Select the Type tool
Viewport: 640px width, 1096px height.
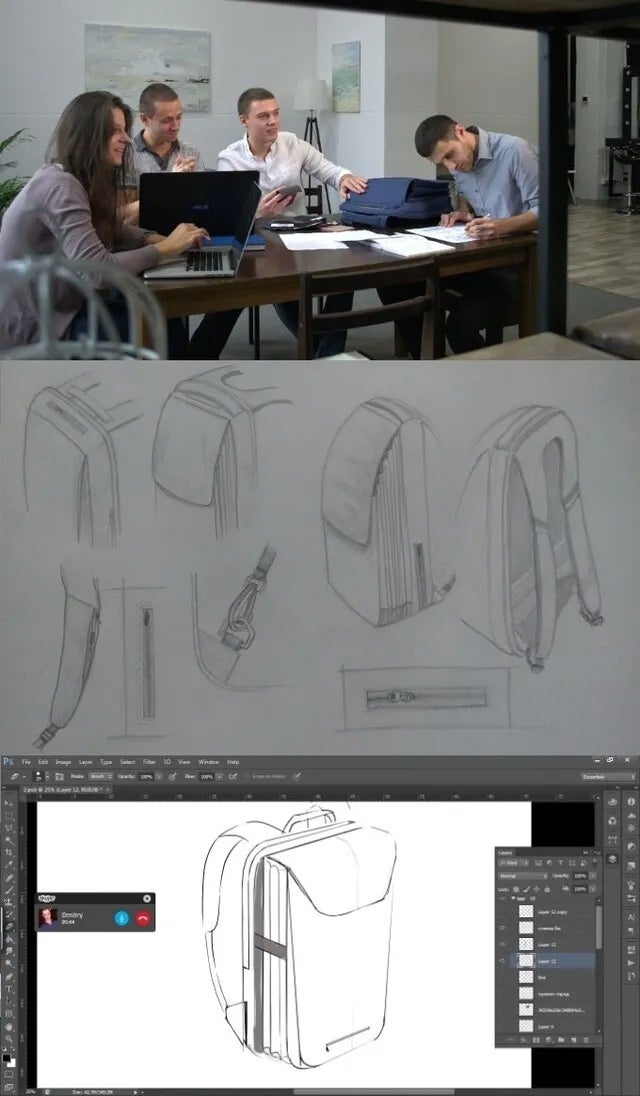pyautogui.click(x=8, y=988)
